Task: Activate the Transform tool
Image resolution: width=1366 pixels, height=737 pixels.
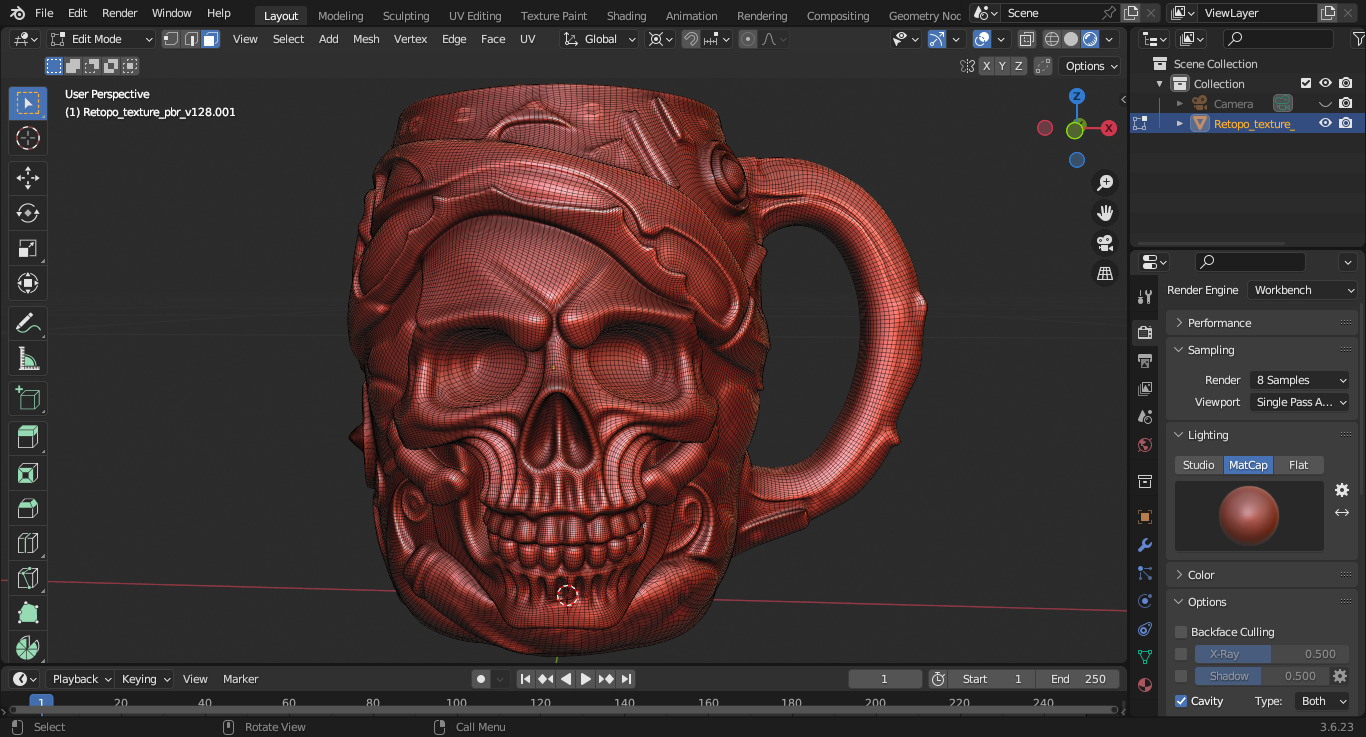Action: (28, 284)
